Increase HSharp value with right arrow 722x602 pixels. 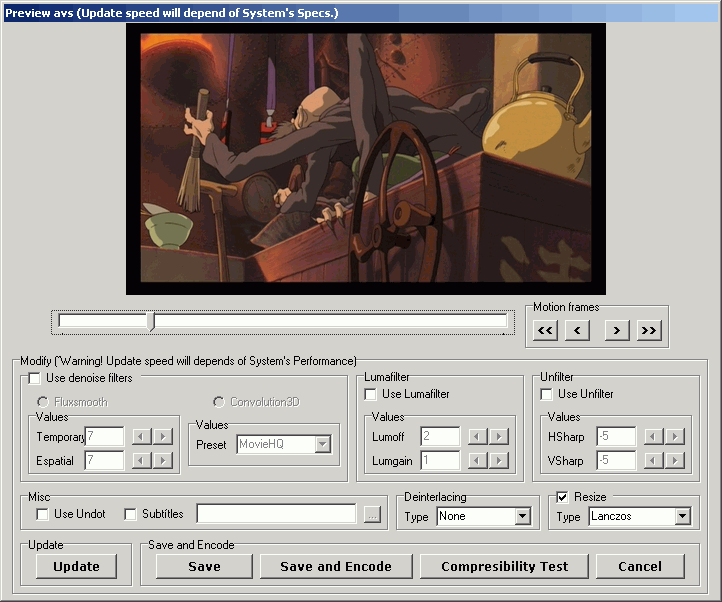675,436
